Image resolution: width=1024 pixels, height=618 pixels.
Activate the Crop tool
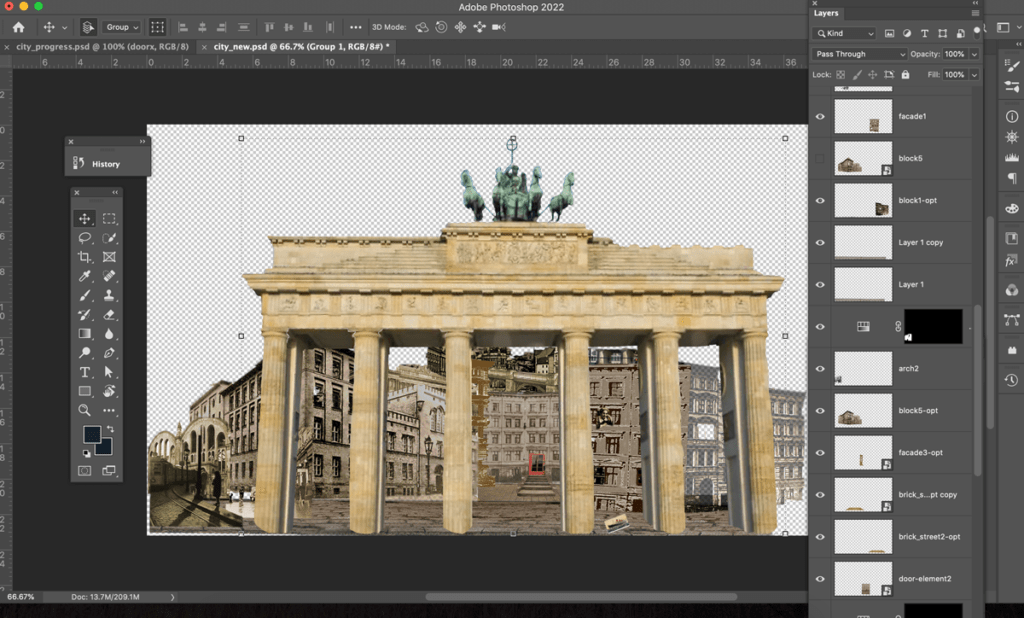point(85,256)
